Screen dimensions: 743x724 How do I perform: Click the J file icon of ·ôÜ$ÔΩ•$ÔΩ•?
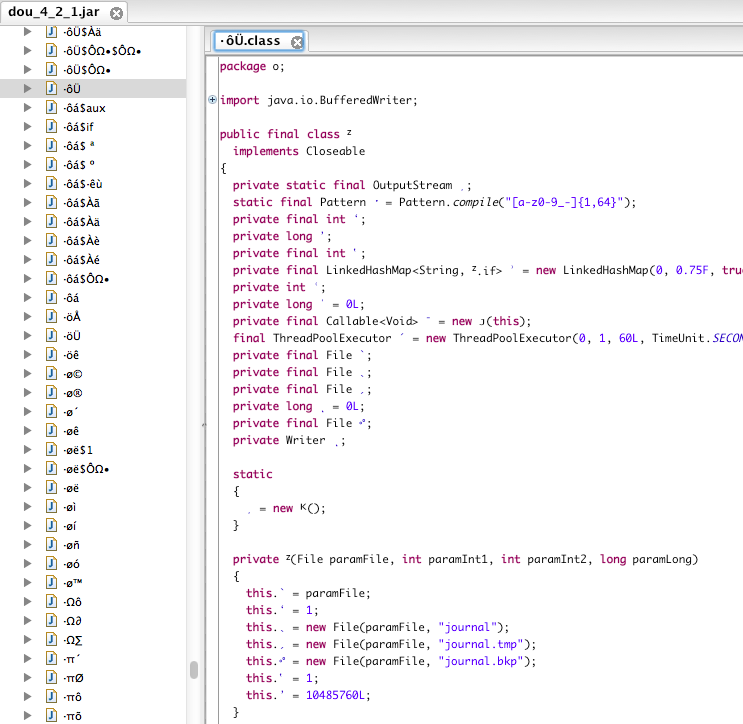[x=51, y=50]
